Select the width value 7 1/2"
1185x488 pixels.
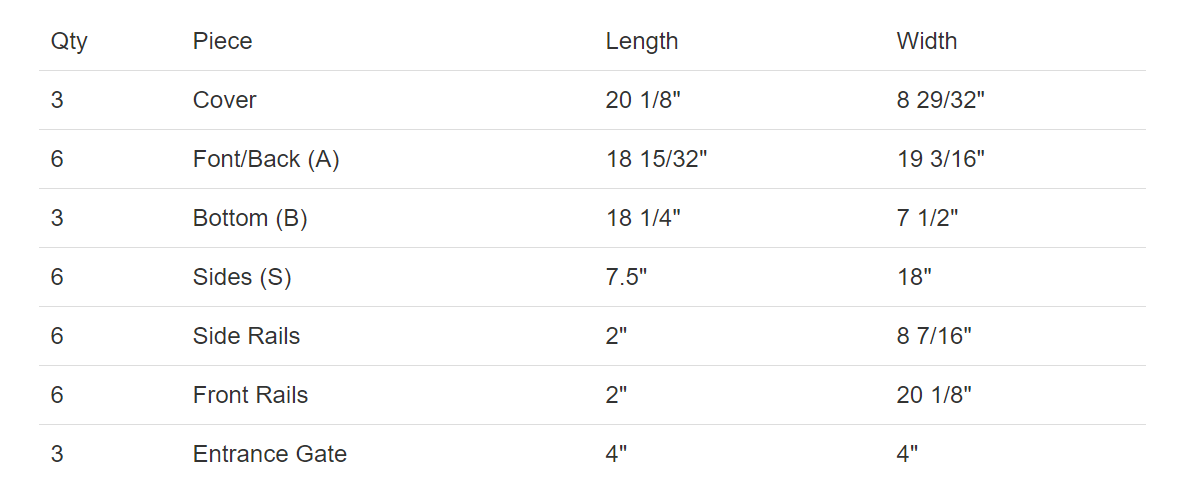point(927,218)
